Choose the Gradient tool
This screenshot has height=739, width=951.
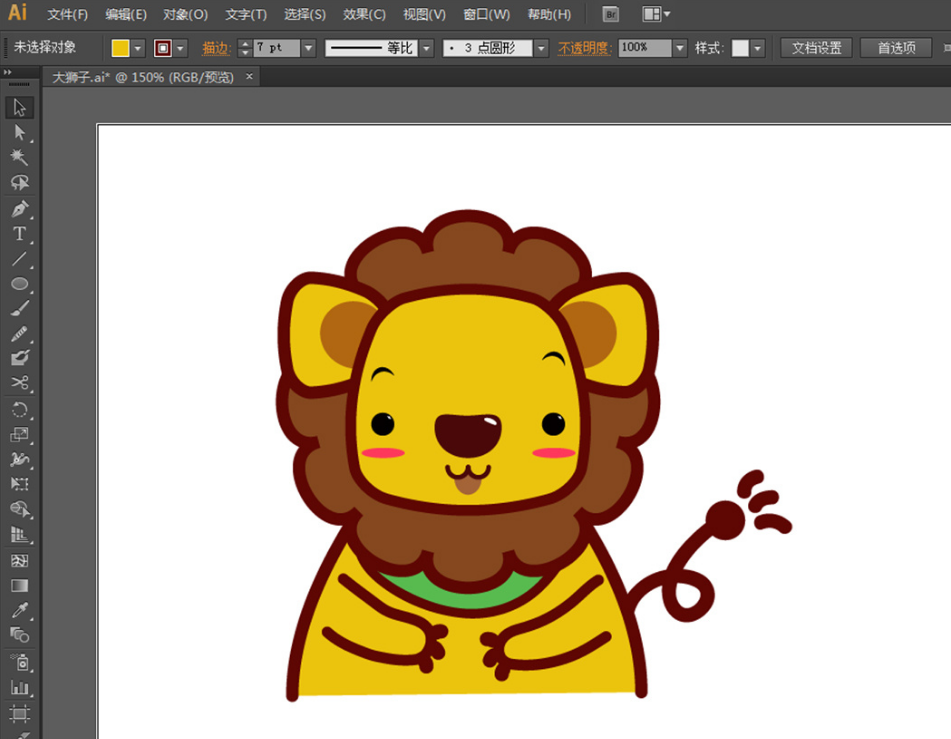coord(19,585)
